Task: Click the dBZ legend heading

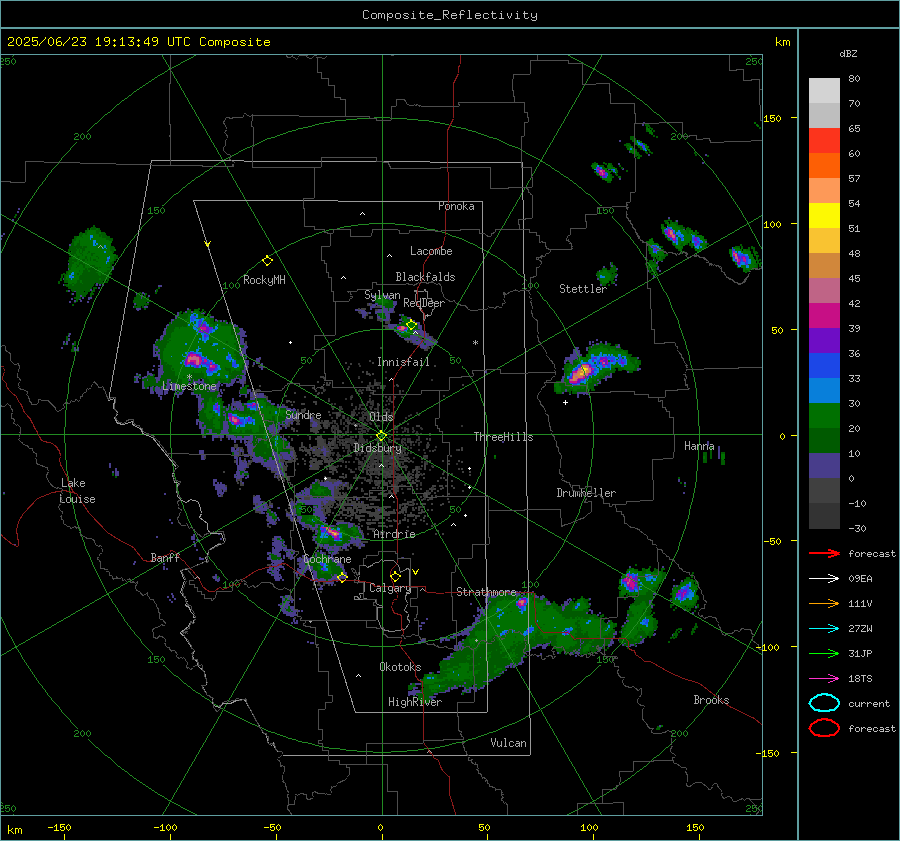Action: coord(848,54)
